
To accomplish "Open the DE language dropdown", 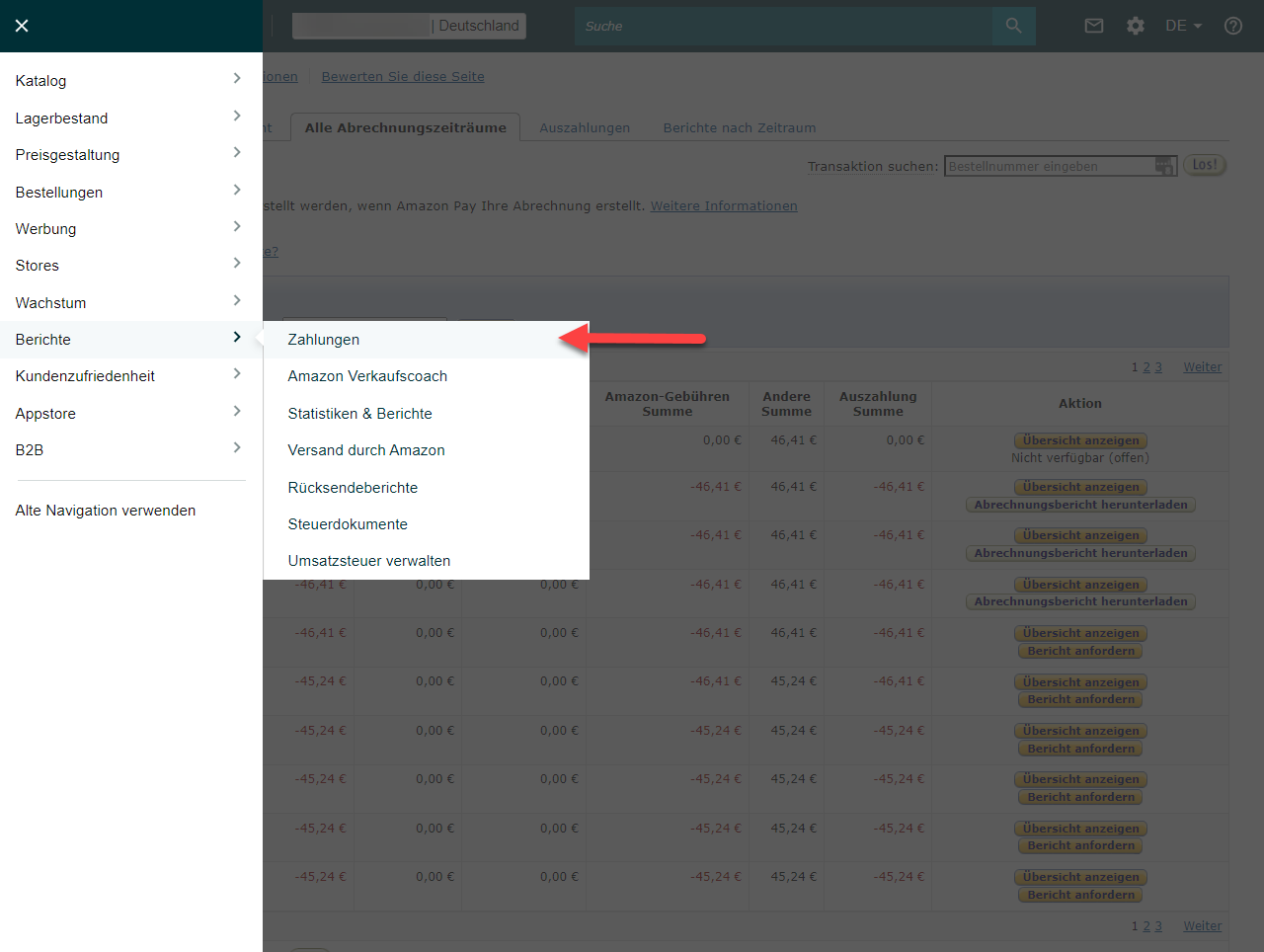I will click(1183, 26).
